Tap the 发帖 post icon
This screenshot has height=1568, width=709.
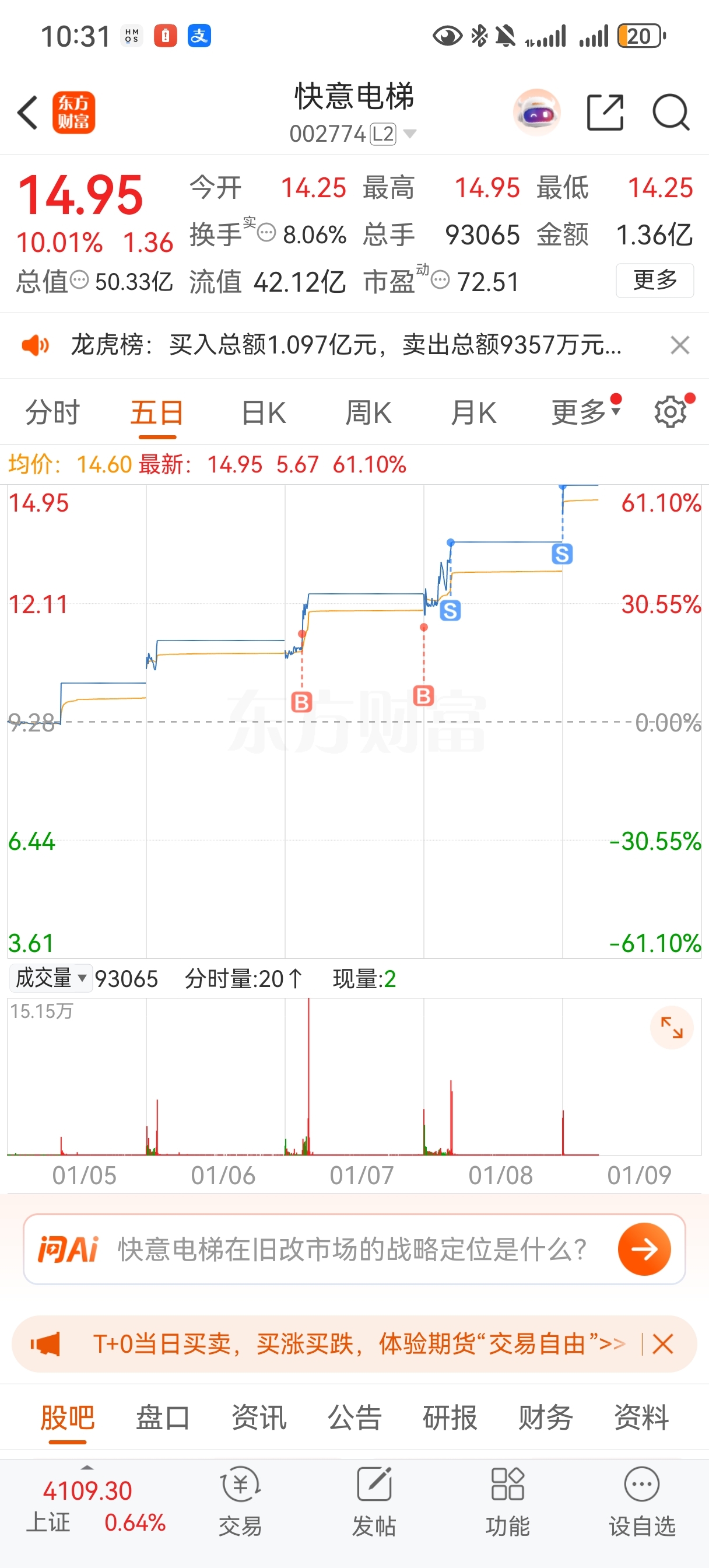(x=374, y=1500)
